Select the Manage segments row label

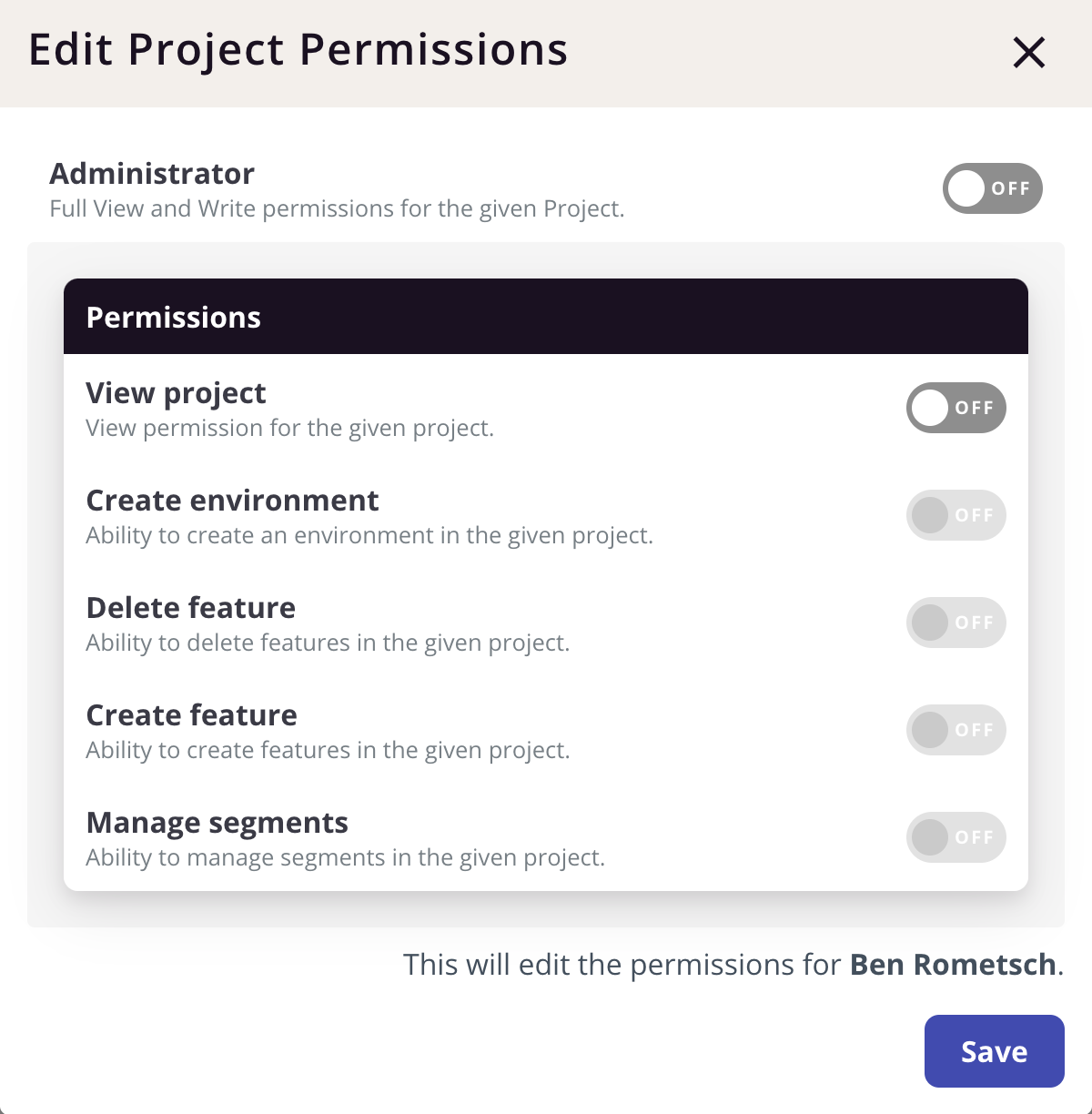click(x=217, y=823)
